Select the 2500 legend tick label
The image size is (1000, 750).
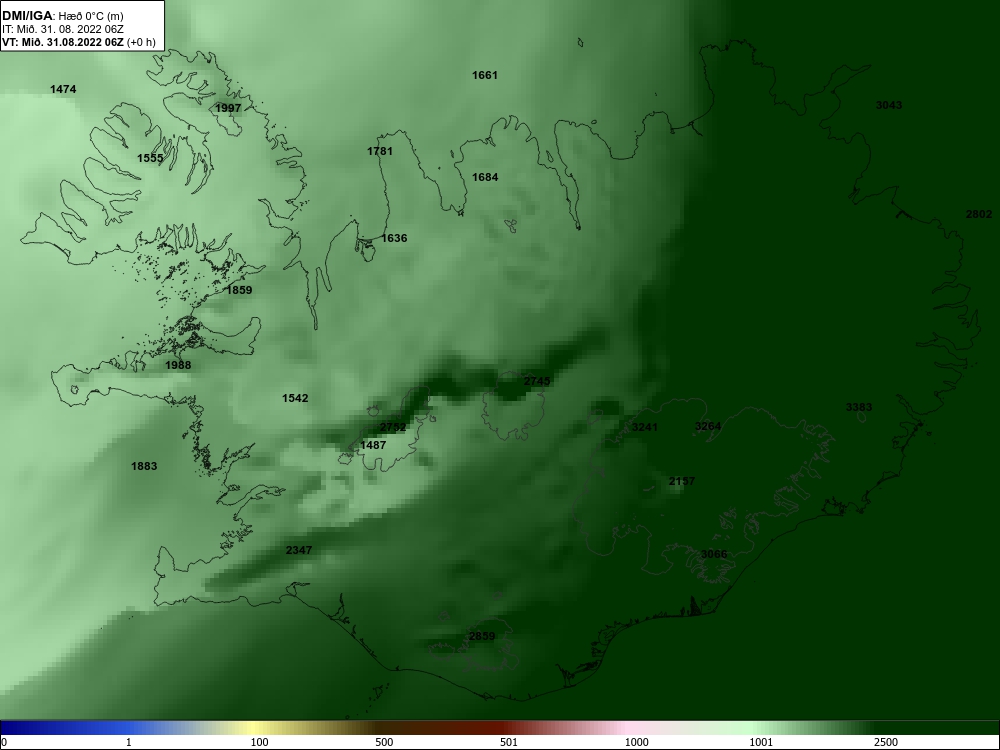886,742
